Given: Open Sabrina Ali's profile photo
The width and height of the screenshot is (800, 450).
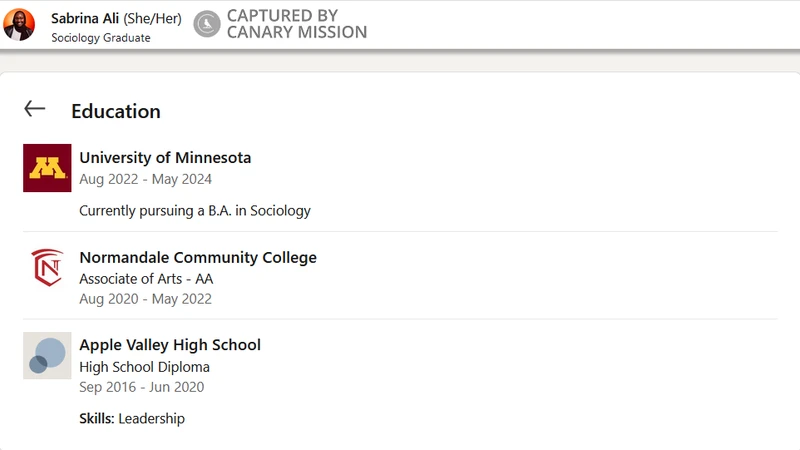Looking at the screenshot, I should (x=19, y=24).
